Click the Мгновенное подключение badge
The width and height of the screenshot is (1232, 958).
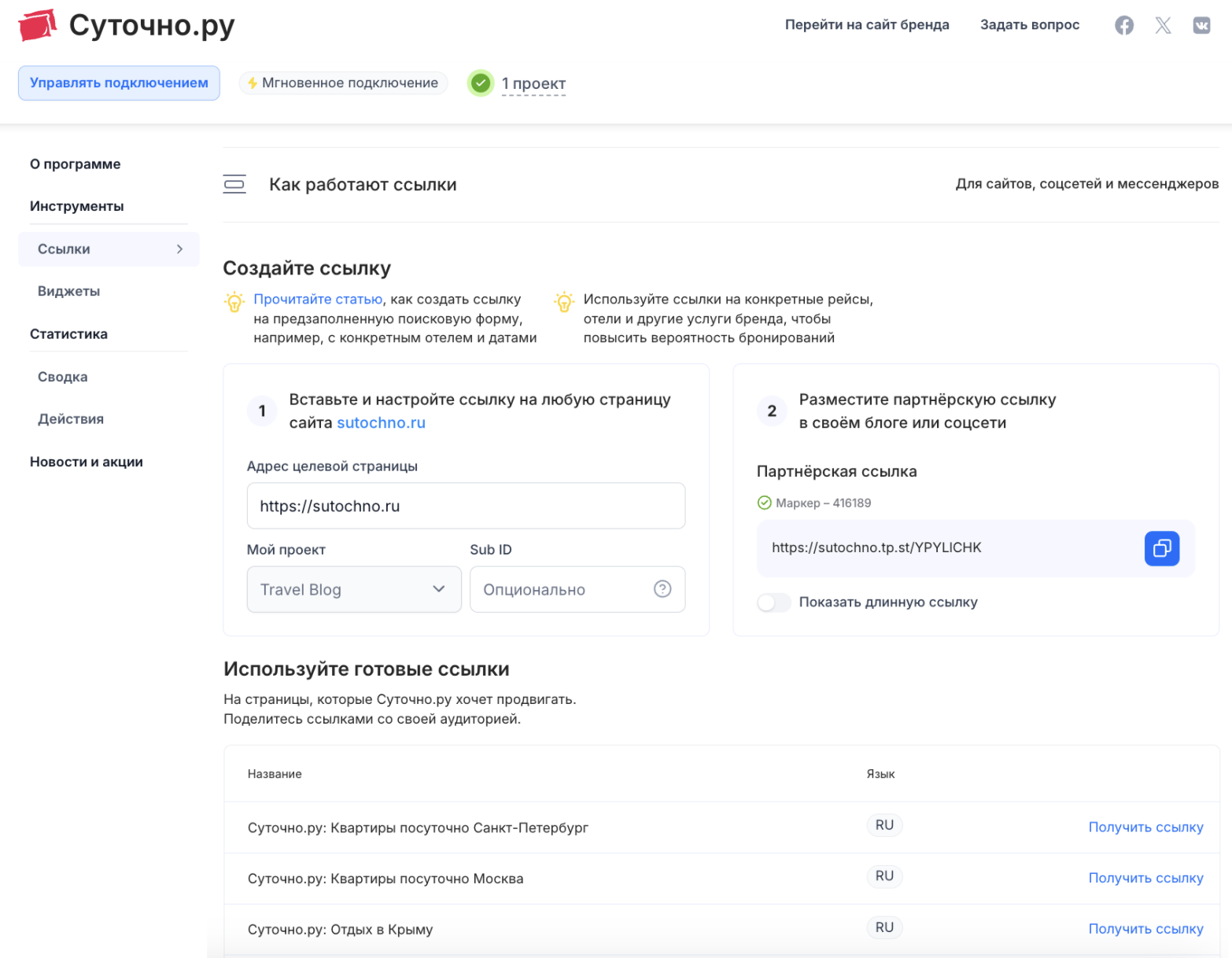coord(343,83)
